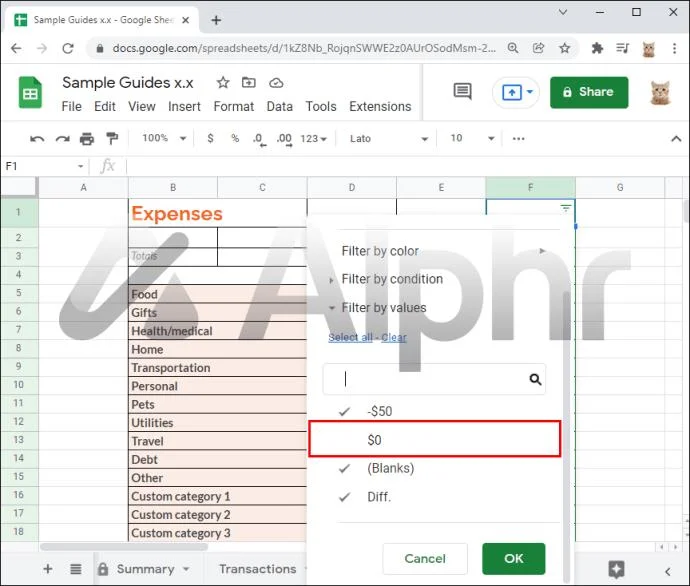Open zoom 100% dropdown
Viewport: 690px width, 586px height.
(164, 138)
